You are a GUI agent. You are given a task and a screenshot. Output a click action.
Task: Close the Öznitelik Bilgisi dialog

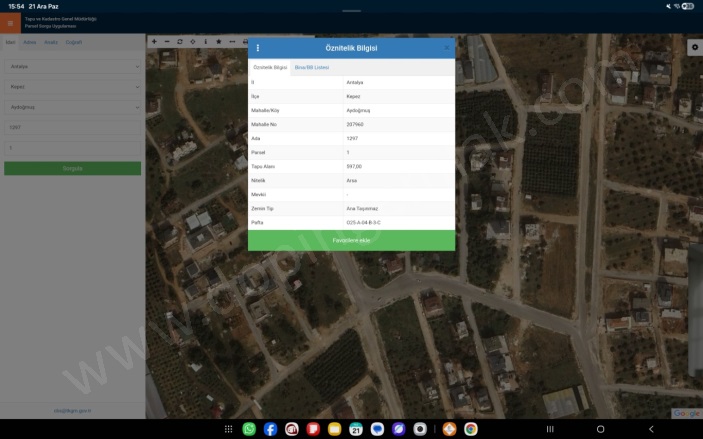coord(446,48)
